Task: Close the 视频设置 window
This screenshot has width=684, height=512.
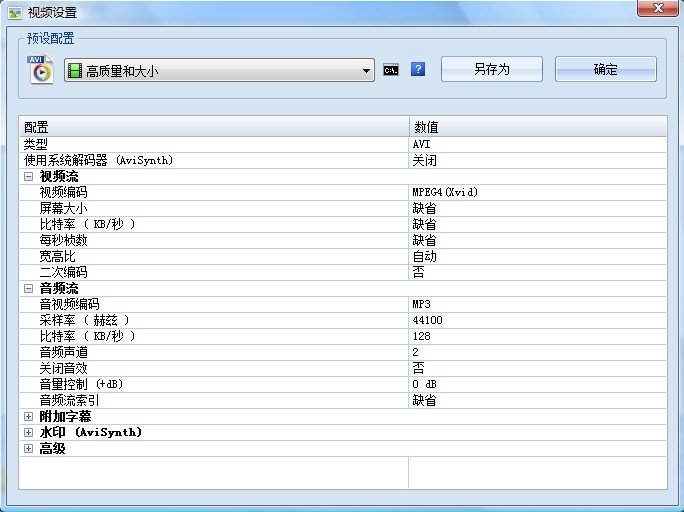Action: point(658,8)
